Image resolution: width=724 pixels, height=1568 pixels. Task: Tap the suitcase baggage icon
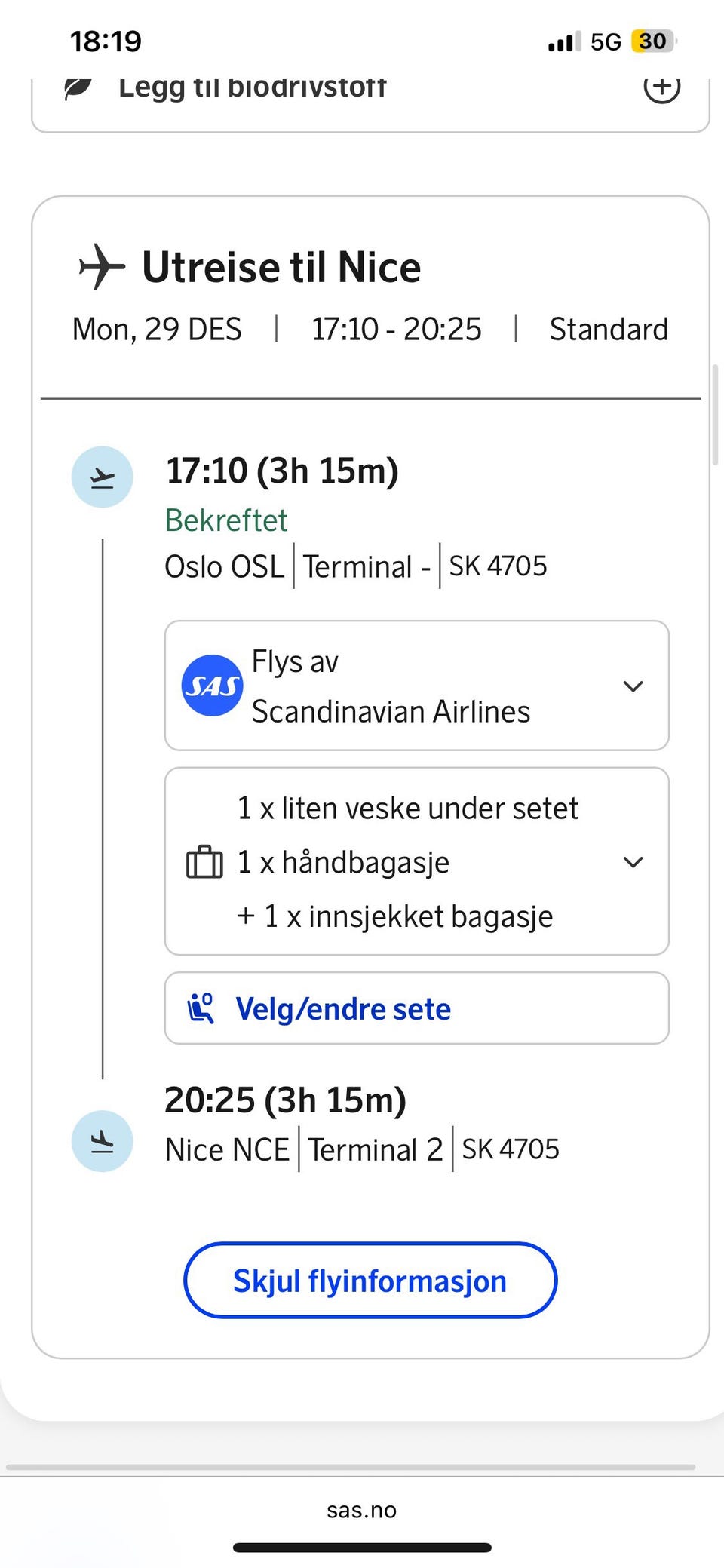(x=204, y=862)
